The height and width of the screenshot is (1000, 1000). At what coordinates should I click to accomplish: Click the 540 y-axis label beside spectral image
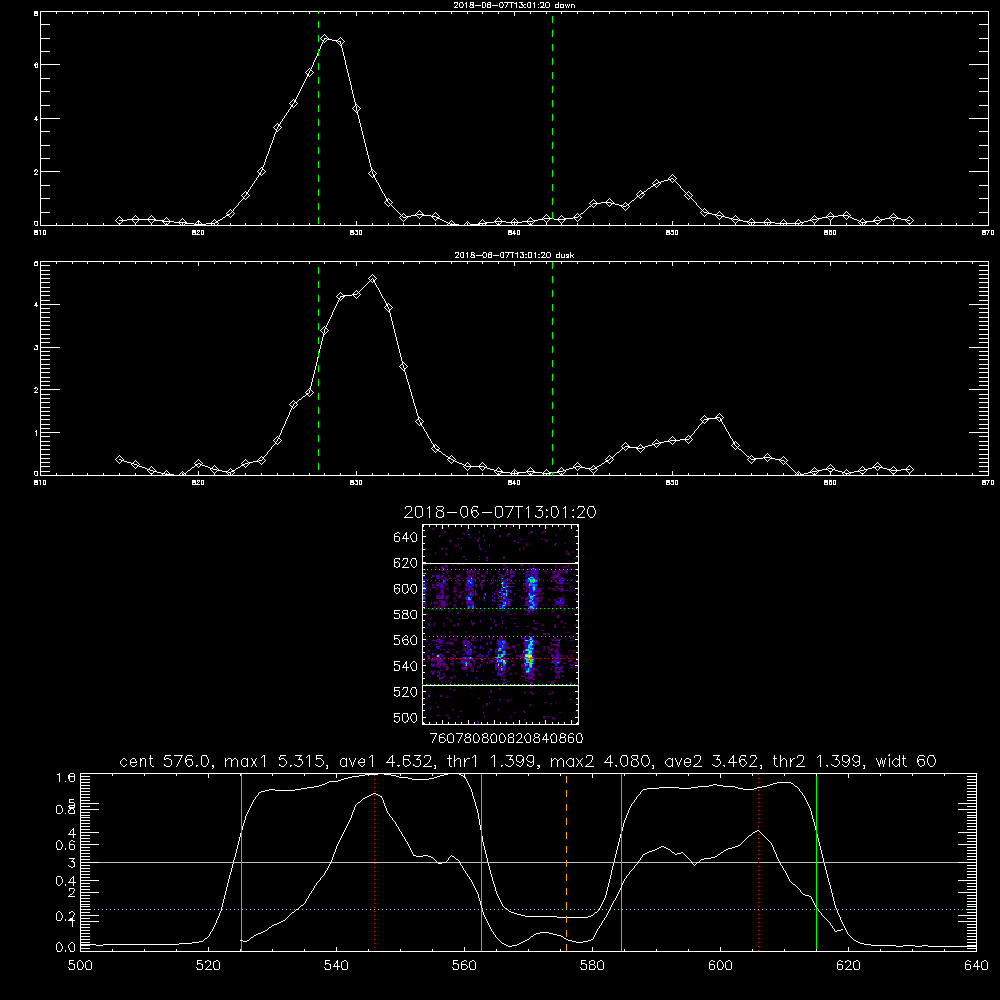coord(406,666)
